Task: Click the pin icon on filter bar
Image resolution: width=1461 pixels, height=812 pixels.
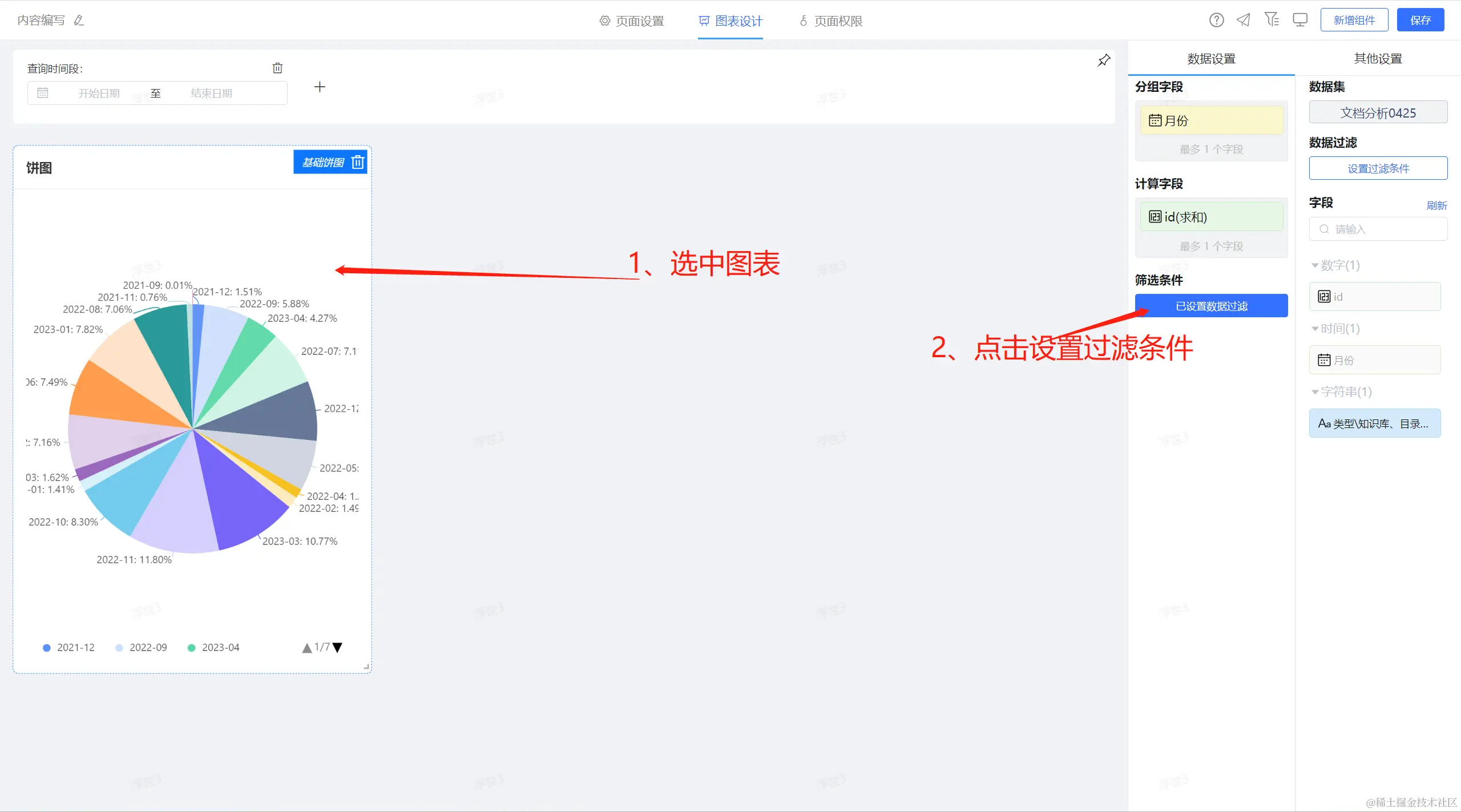Action: [1104, 60]
